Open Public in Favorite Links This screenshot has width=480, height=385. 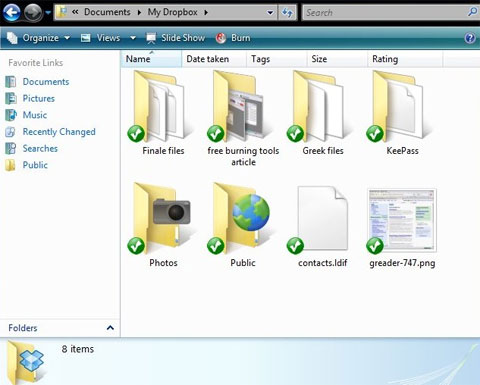[x=35, y=165]
